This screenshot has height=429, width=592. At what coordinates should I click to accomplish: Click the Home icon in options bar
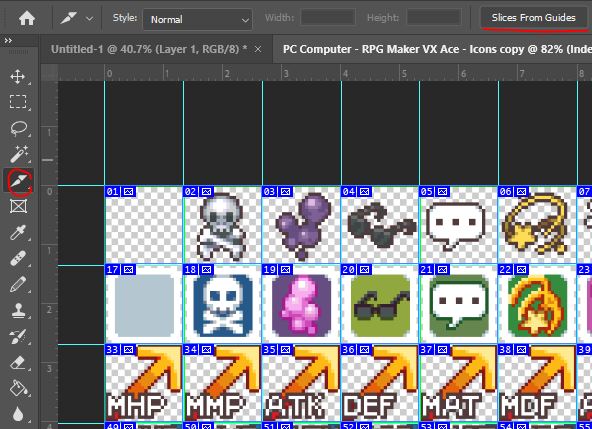point(27,18)
